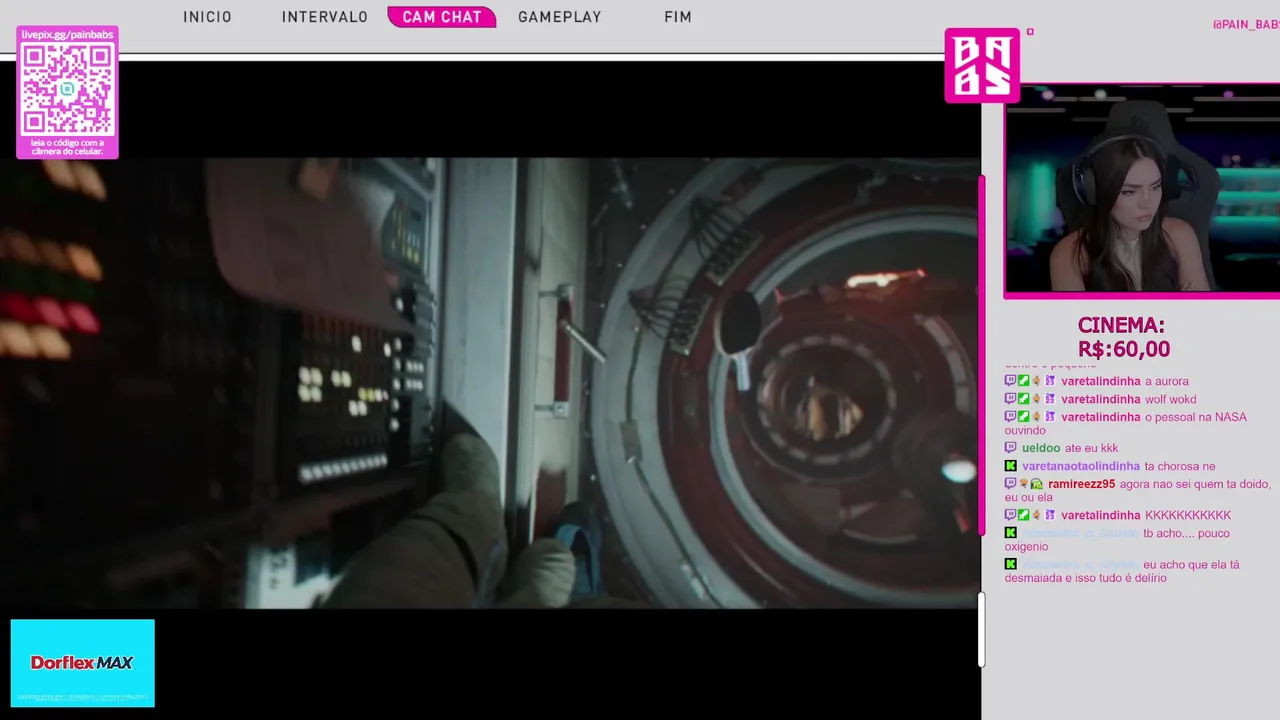
Task: Open the ramireezz95 username
Action: (x=1081, y=484)
